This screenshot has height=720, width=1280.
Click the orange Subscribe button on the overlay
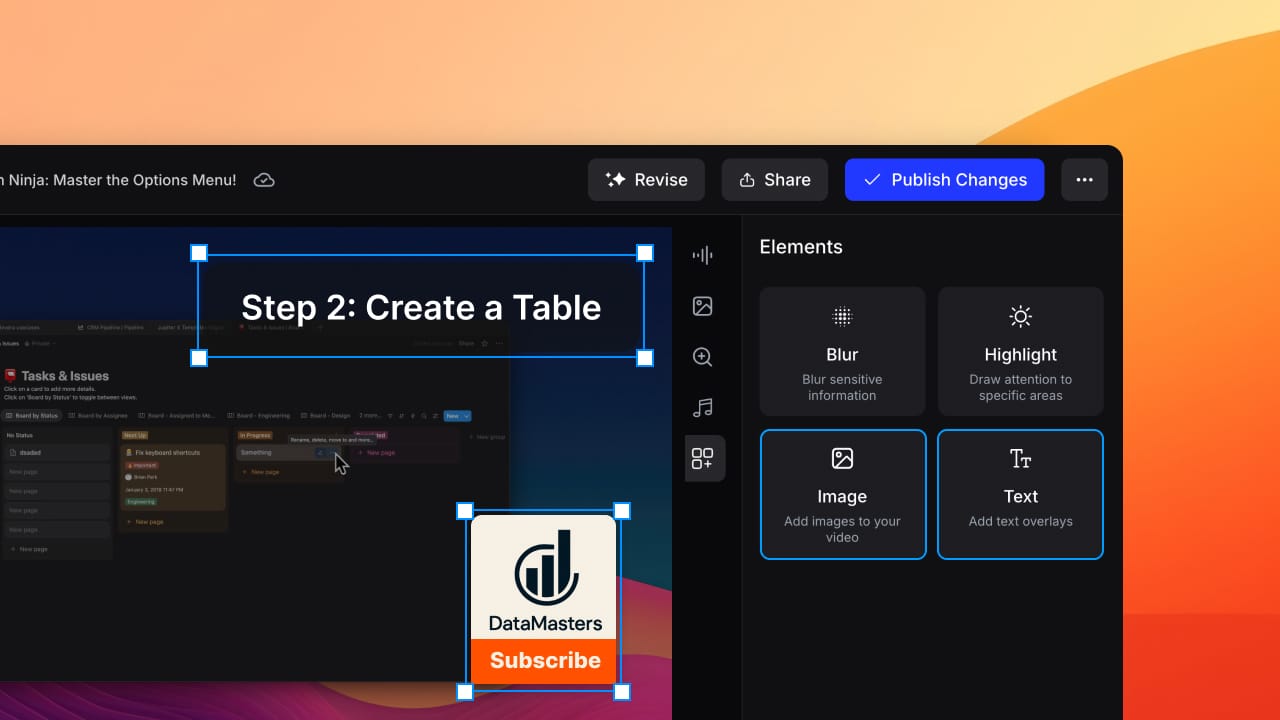pyautogui.click(x=544, y=660)
